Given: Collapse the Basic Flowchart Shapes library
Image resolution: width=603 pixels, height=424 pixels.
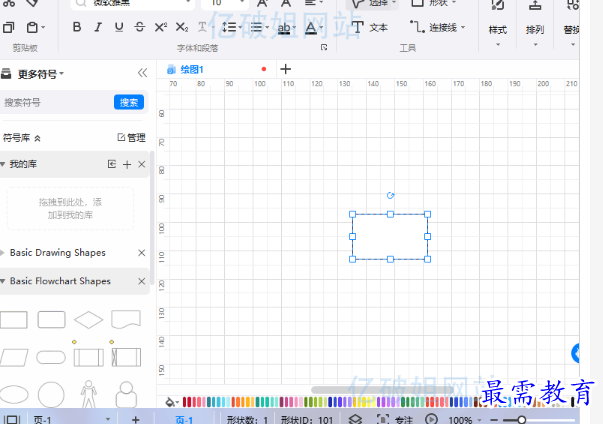Looking at the screenshot, I should [x=3, y=281].
